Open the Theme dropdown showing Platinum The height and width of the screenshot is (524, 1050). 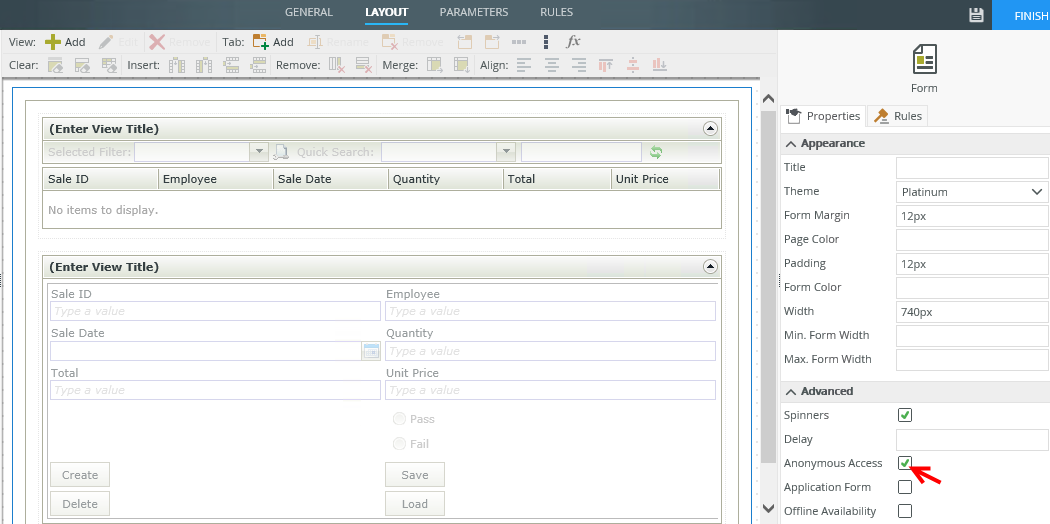click(x=971, y=191)
